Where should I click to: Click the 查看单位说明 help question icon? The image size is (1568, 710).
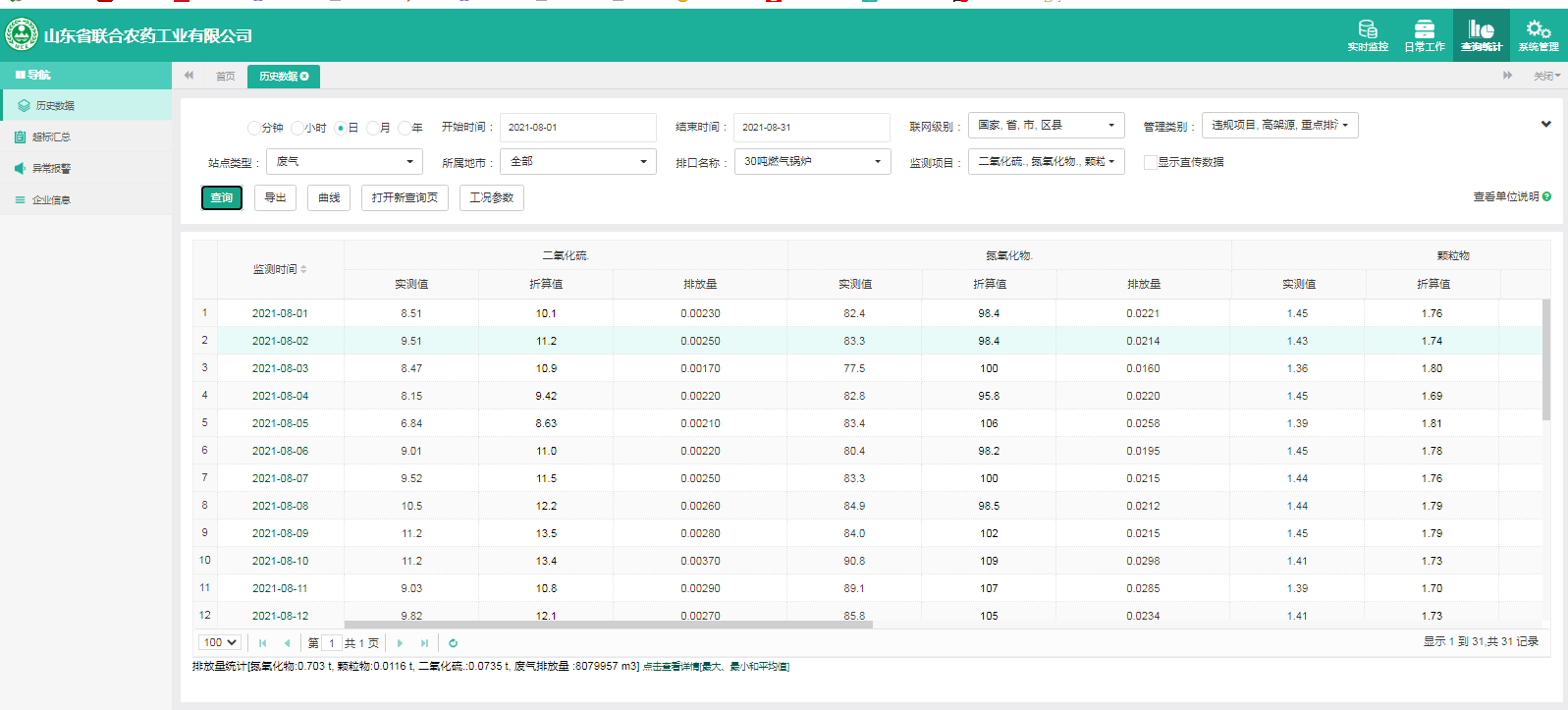(x=1546, y=196)
